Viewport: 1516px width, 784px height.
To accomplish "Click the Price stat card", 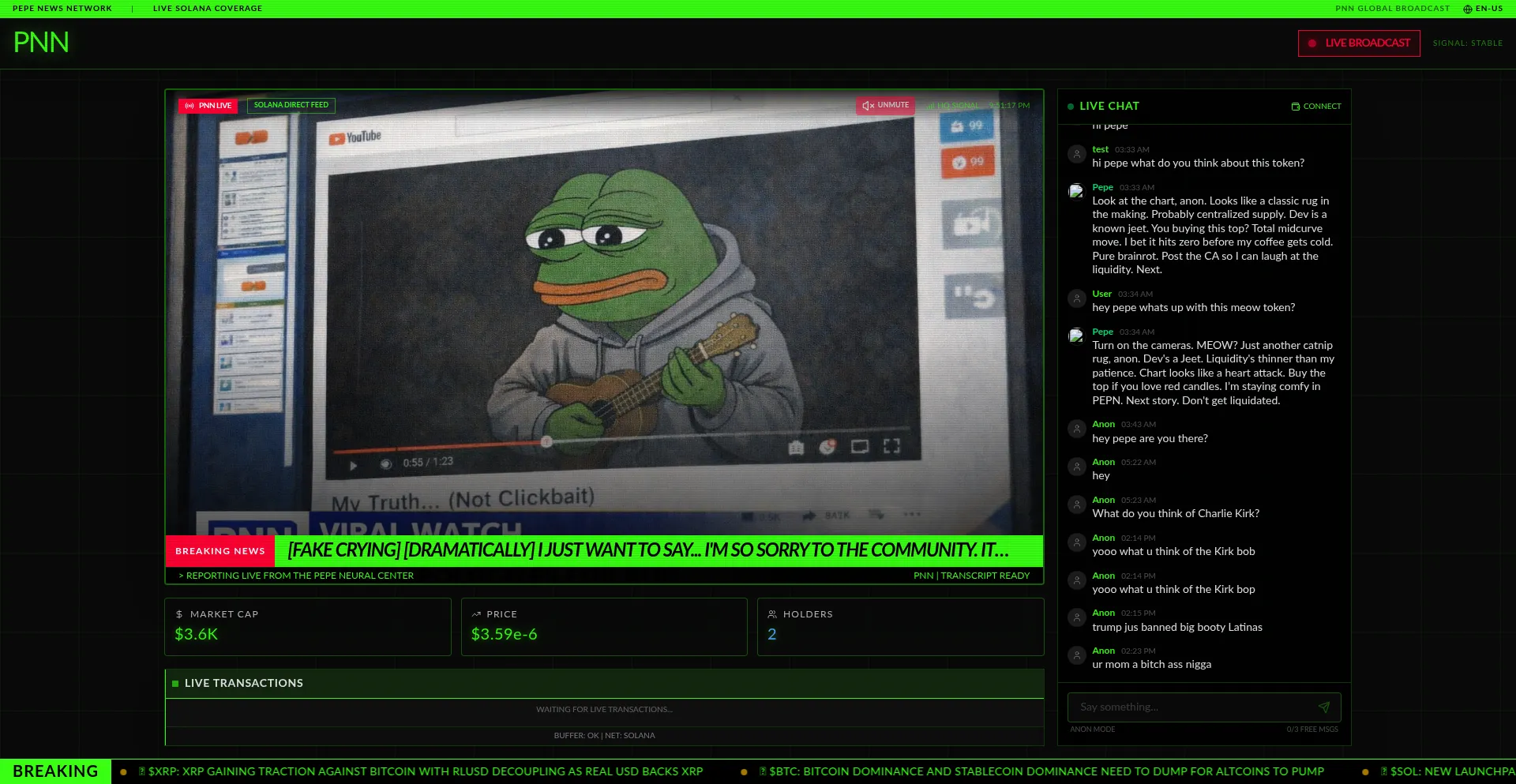I will (x=603, y=626).
